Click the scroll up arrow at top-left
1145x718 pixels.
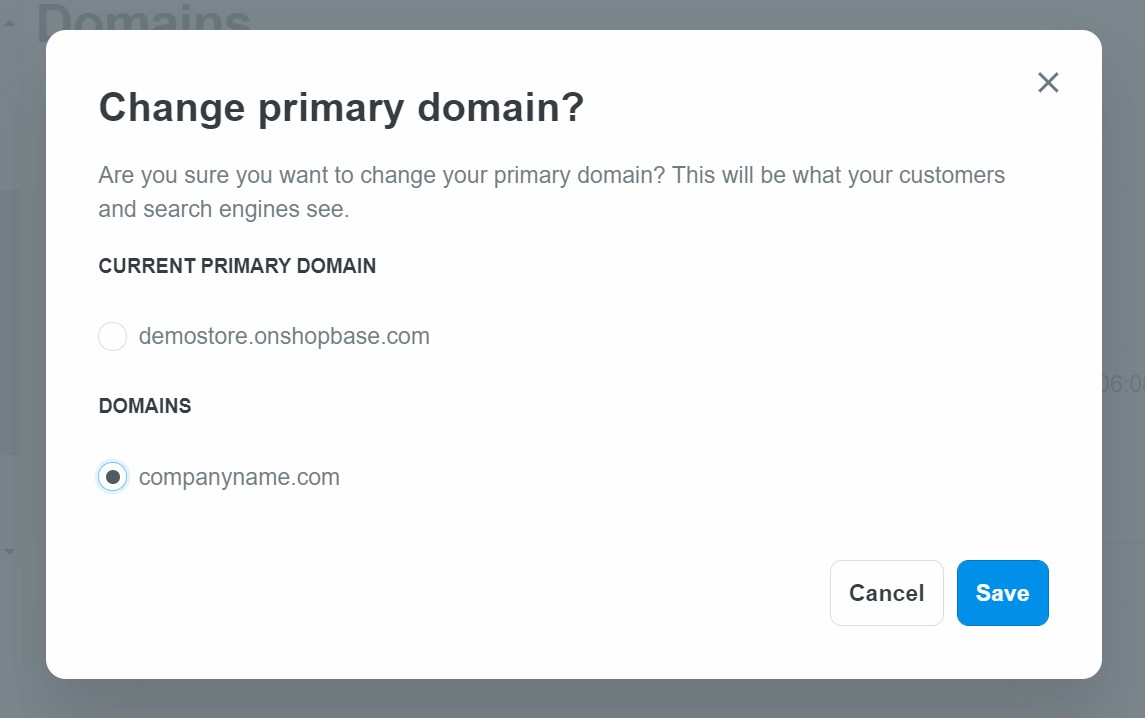[9, 23]
